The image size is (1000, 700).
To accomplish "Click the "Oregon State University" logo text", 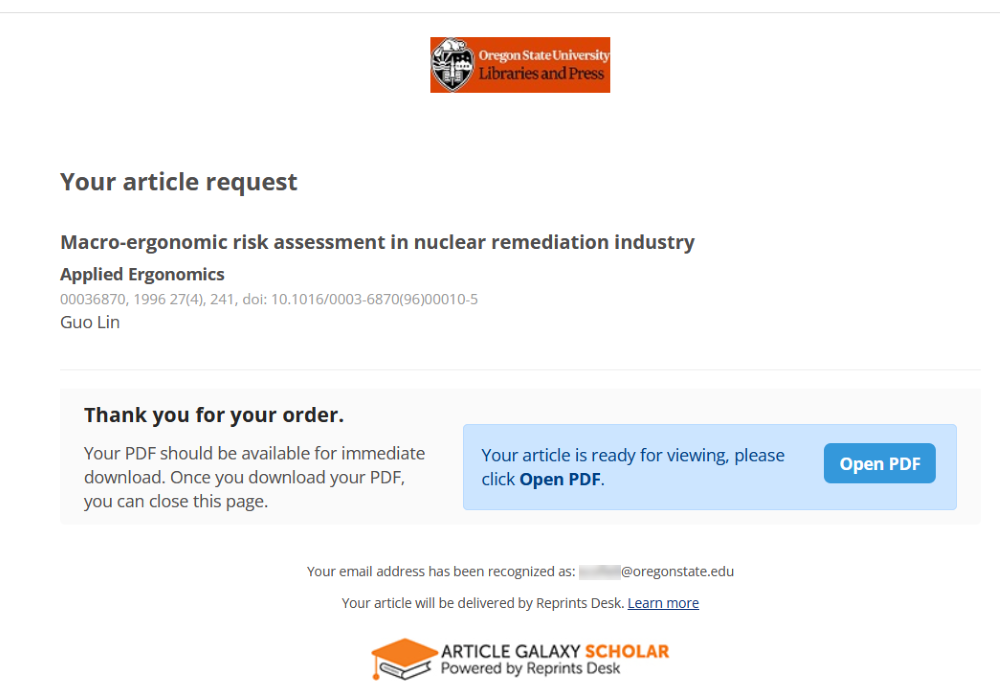I will [x=543, y=56].
